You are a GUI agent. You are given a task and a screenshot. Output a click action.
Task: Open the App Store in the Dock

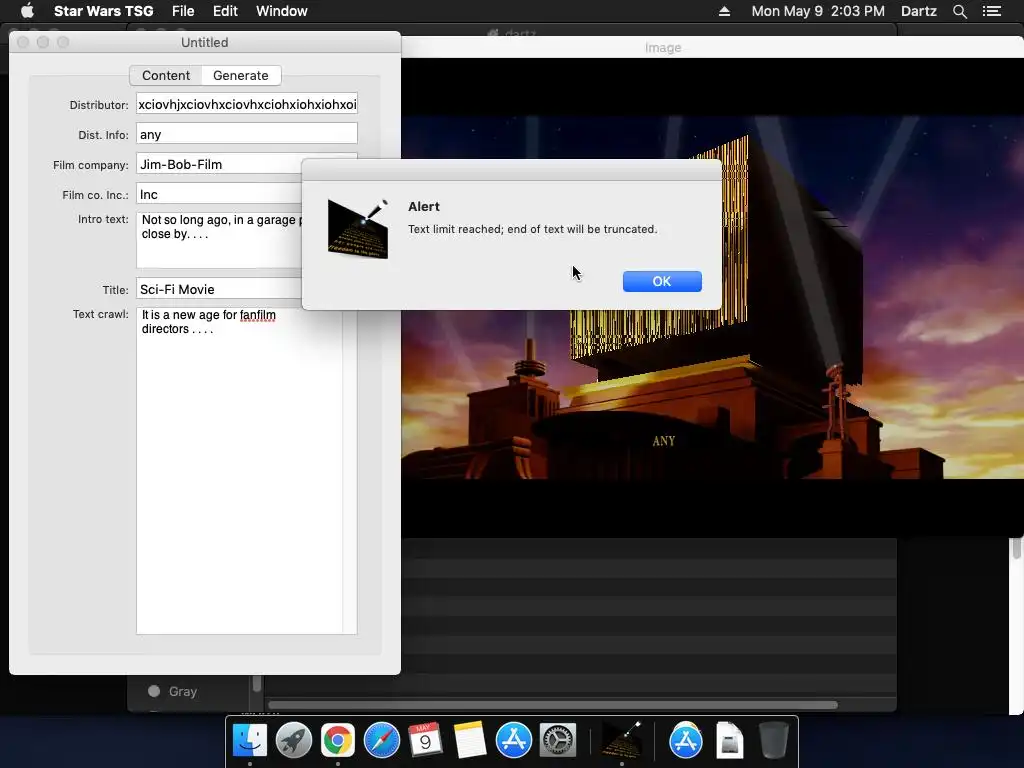513,741
